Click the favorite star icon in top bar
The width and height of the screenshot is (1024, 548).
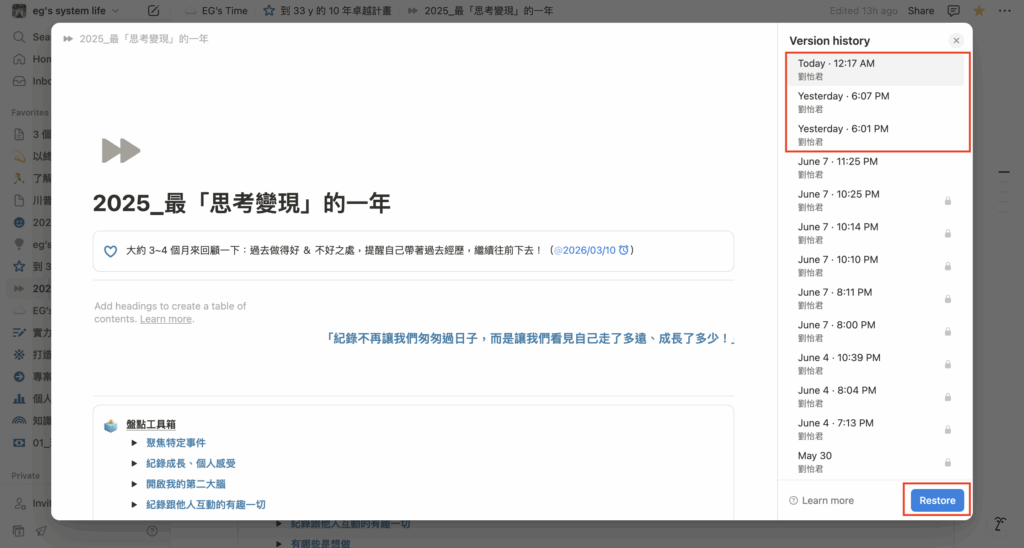978,11
